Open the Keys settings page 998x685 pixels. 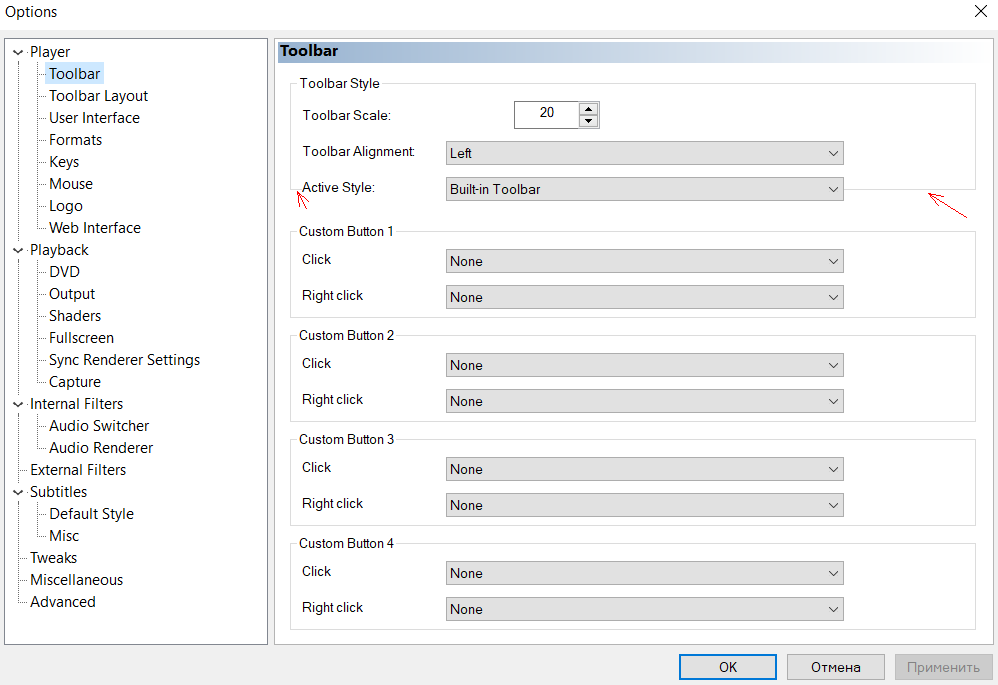pos(64,162)
